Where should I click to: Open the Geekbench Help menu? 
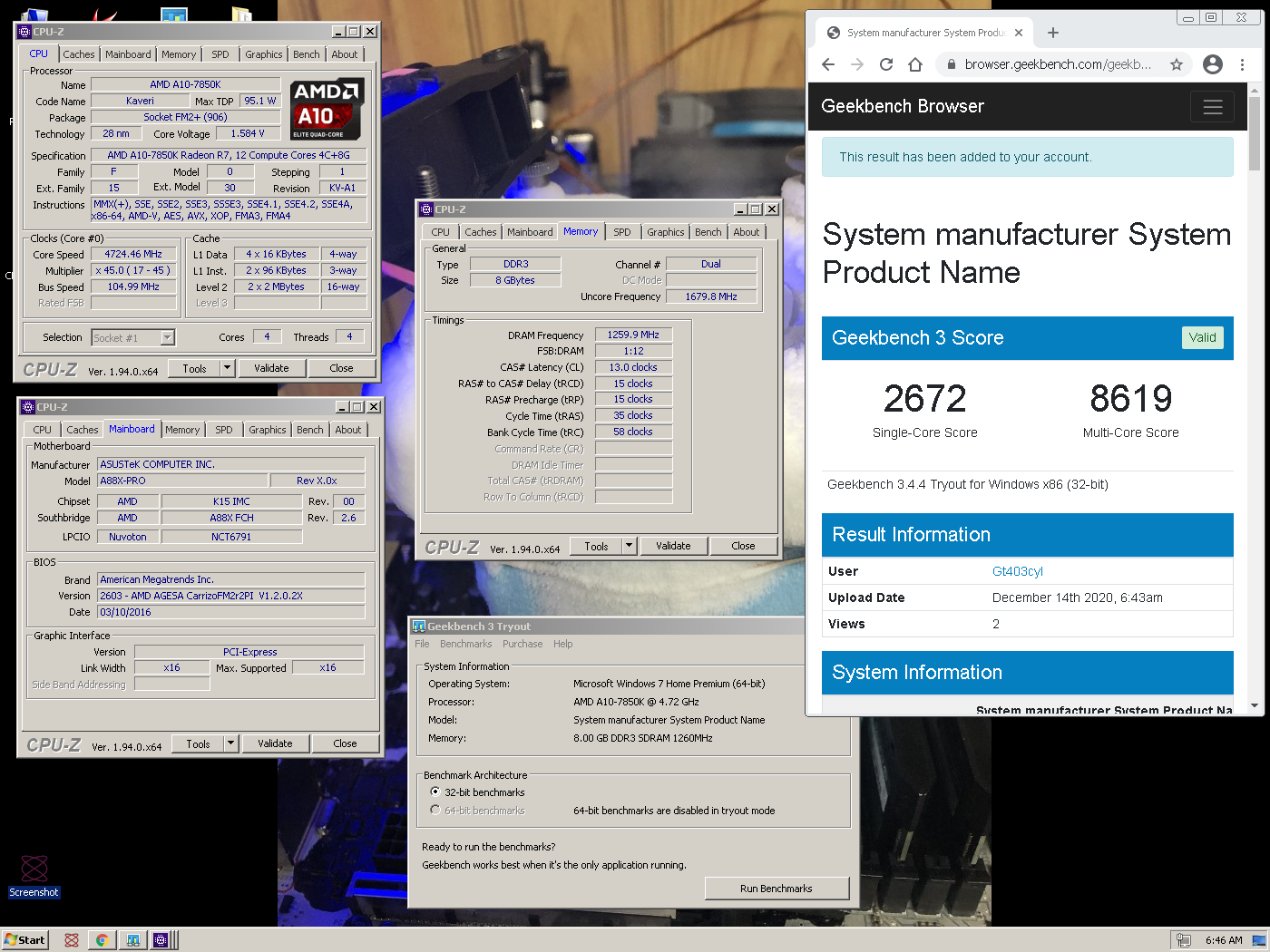point(563,644)
